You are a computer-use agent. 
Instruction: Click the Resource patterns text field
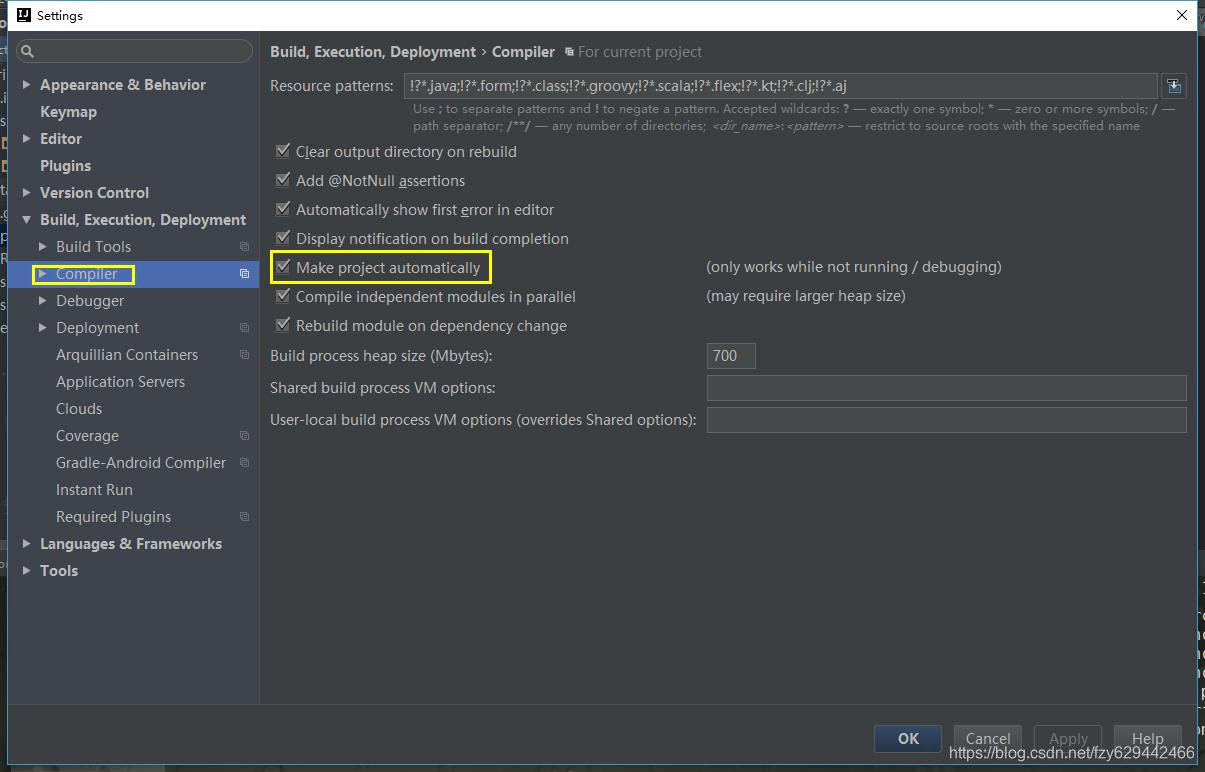click(x=780, y=86)
